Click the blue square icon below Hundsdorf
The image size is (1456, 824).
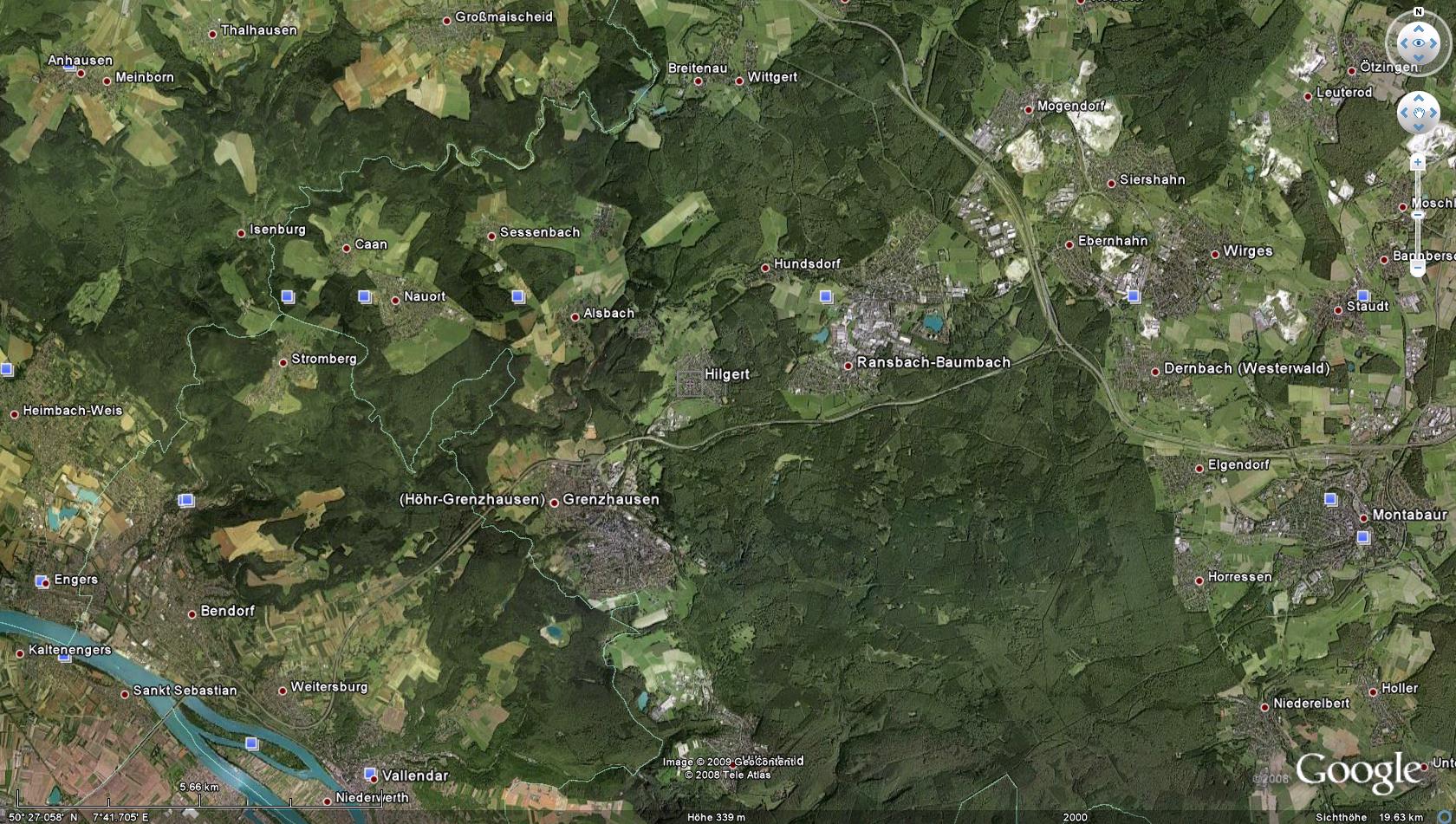click(826, 296)
